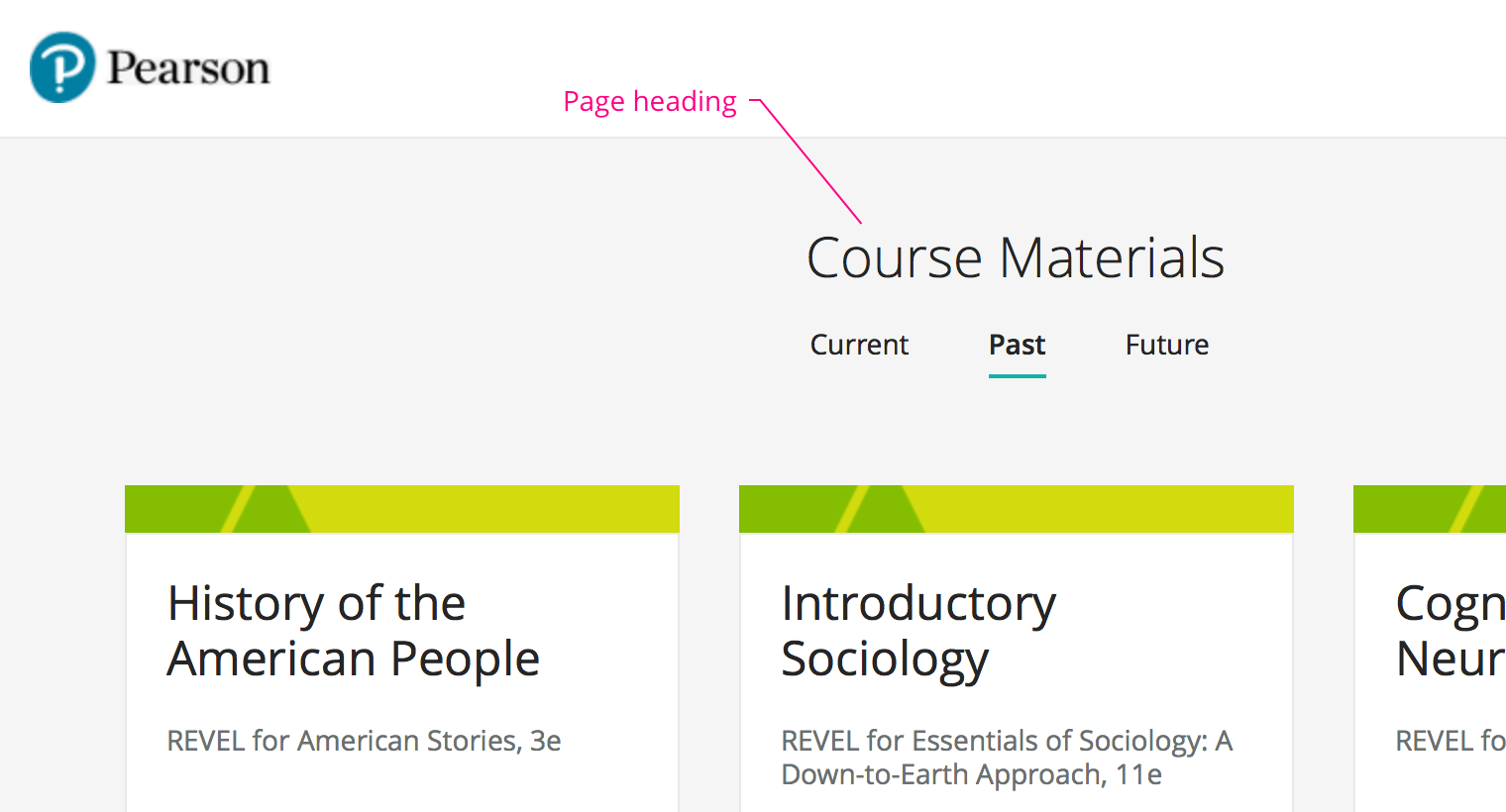
Task: Click the Course Materials page heading
Action: [1016, 258]
